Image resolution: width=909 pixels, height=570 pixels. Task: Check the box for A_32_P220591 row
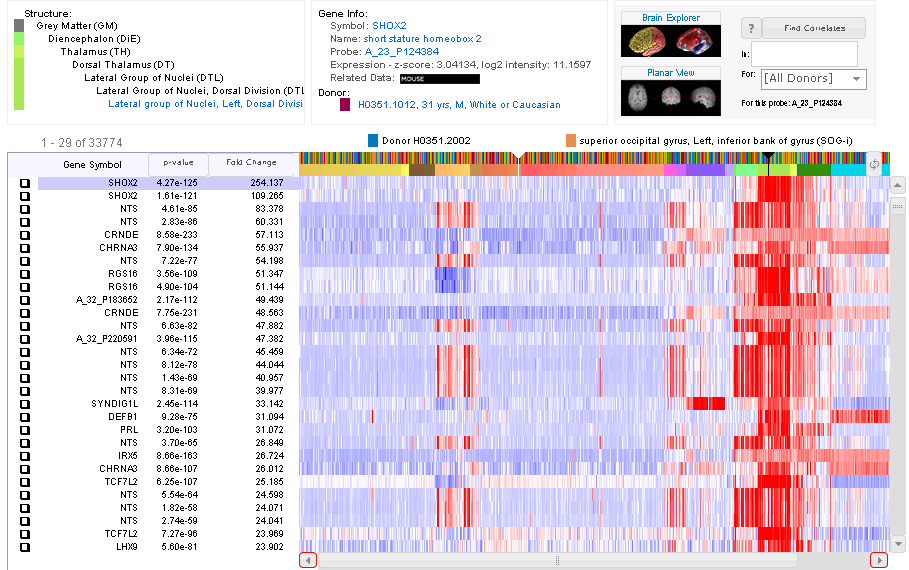pos(25,339)
